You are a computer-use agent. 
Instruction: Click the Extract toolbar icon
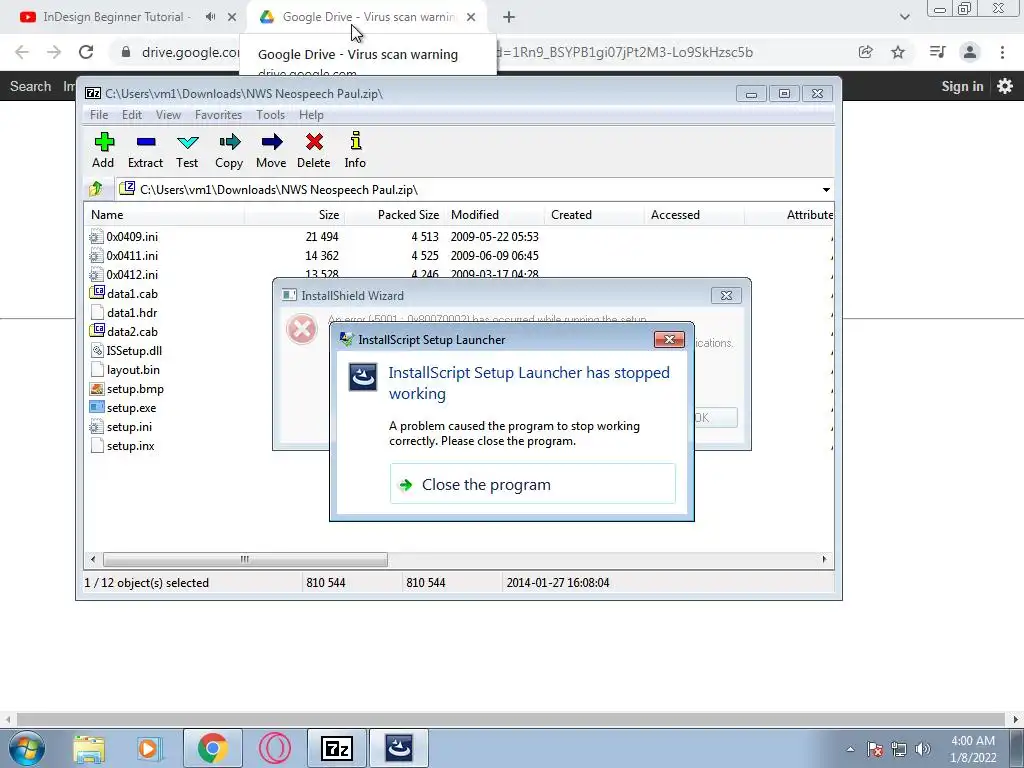coord(145,150)
